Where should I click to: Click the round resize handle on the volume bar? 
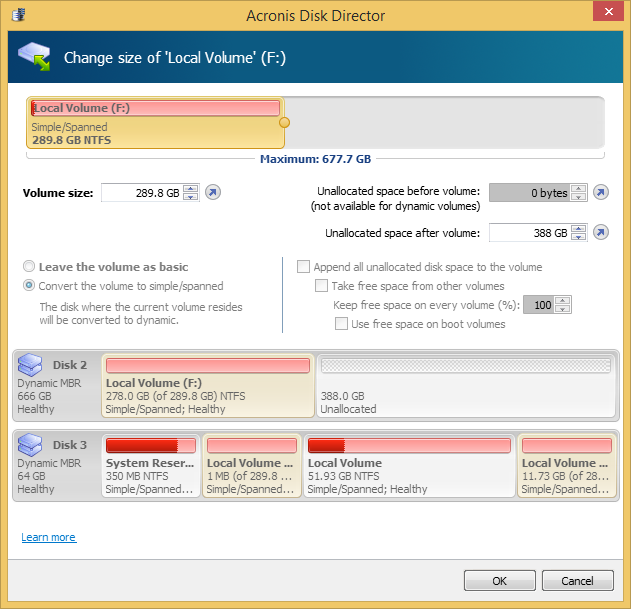tap(284, 122)
